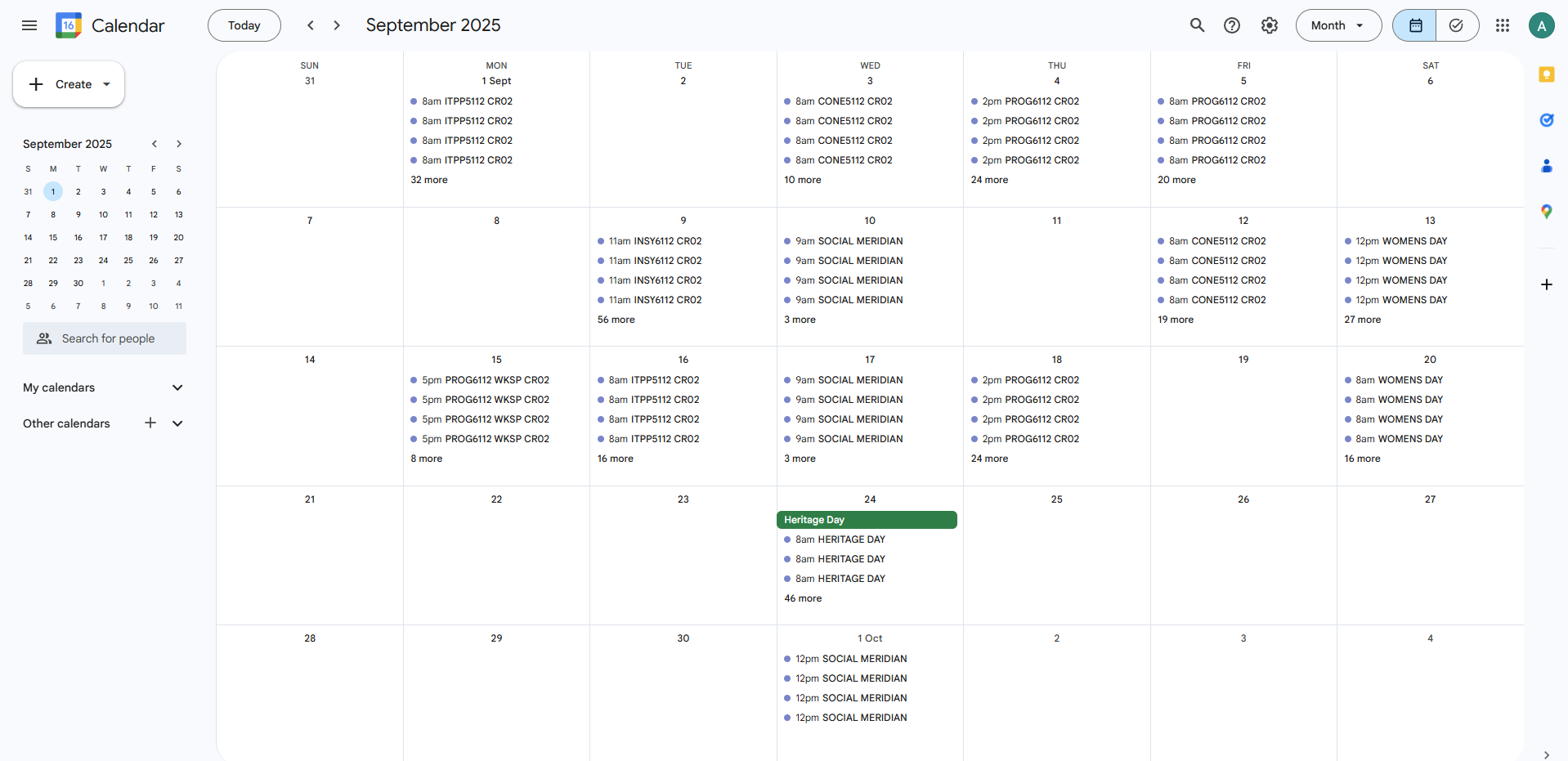Open the main navigation hamburger menu

coord(29,25)
